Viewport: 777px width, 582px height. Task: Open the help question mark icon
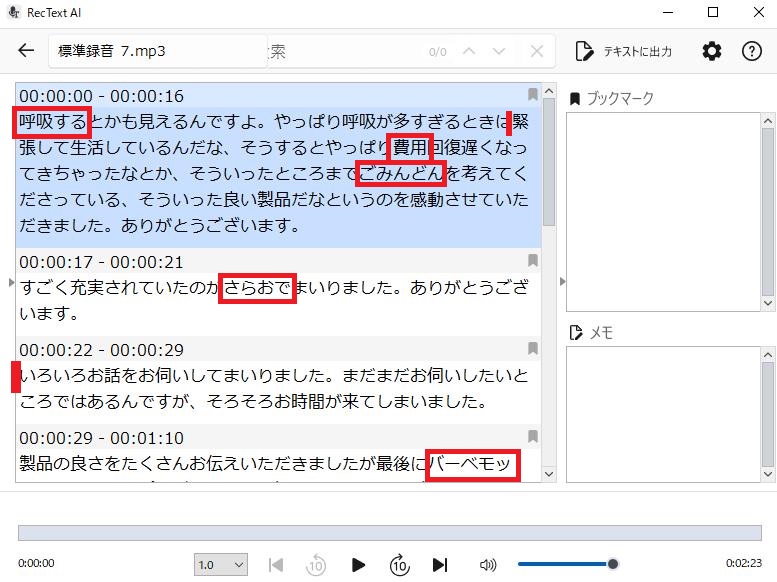(x=751, y=51)
